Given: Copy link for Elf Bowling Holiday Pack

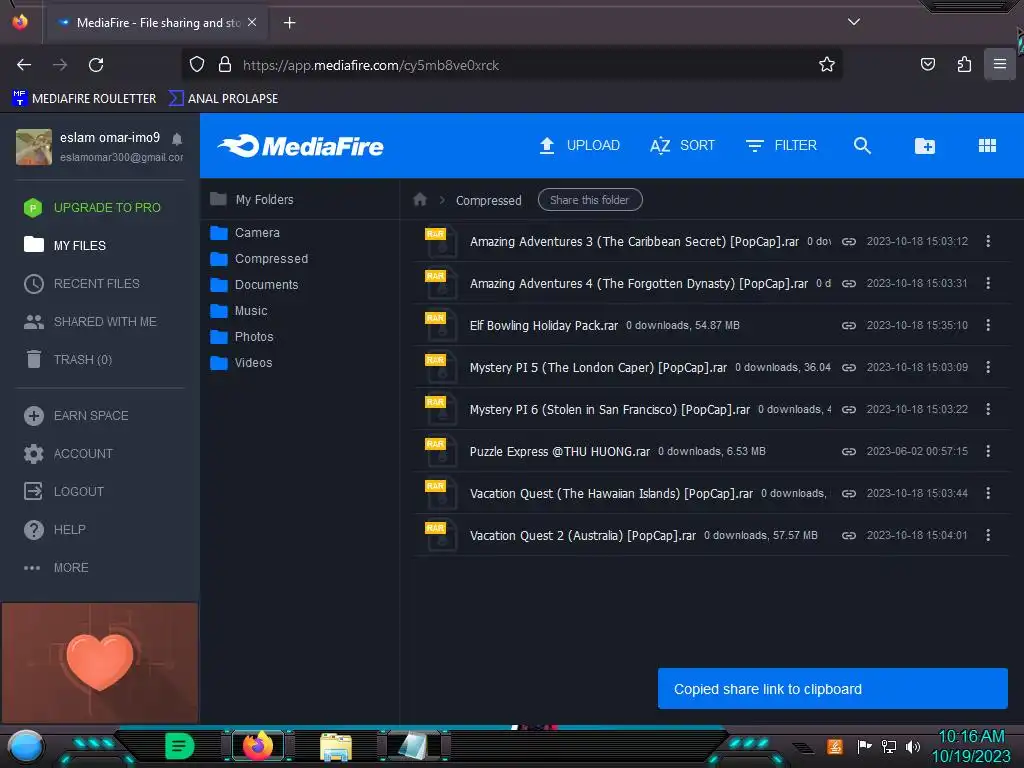Looking at the screenshot, I should click(848, 325).
